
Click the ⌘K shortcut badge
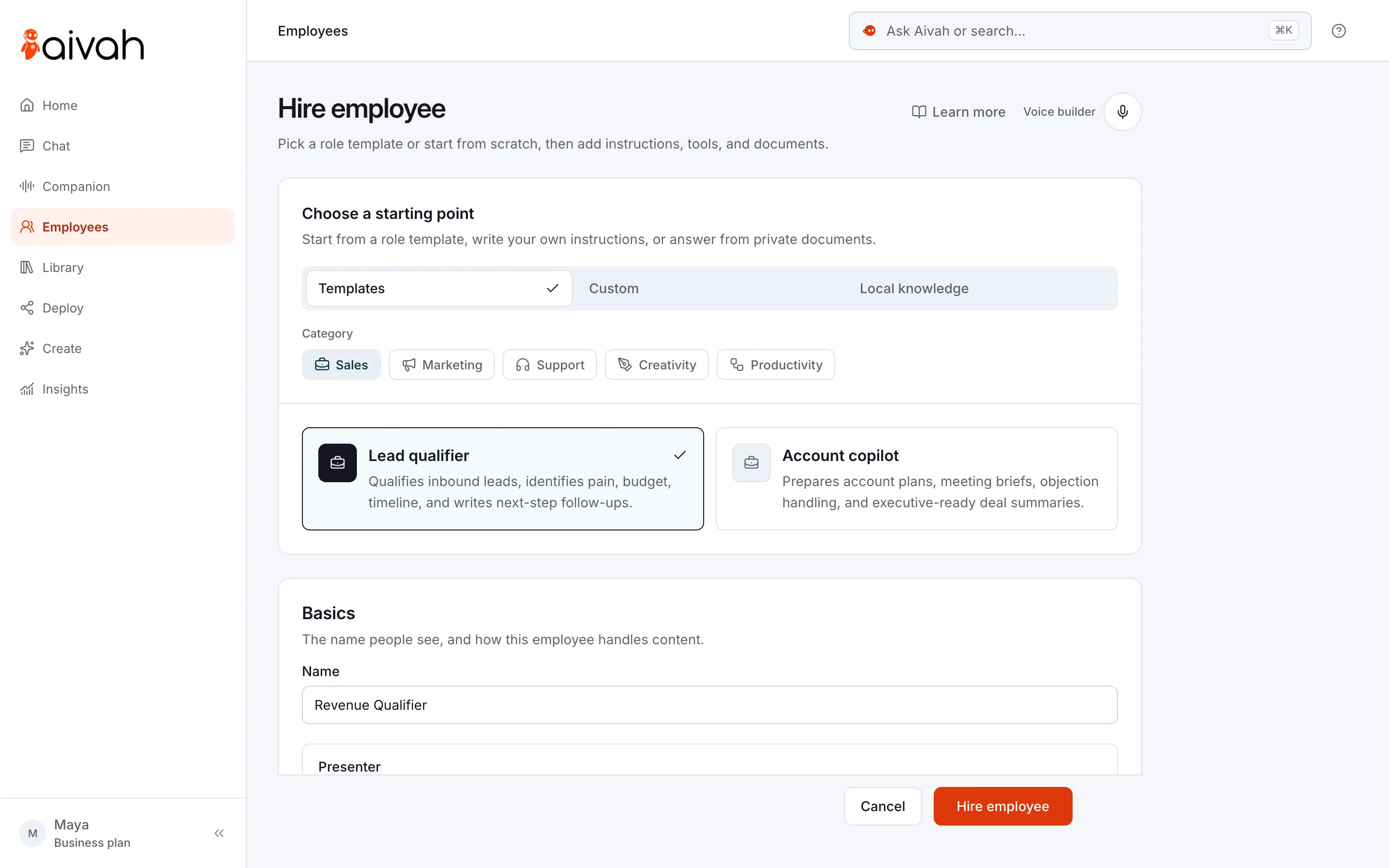click(1283, 30)
